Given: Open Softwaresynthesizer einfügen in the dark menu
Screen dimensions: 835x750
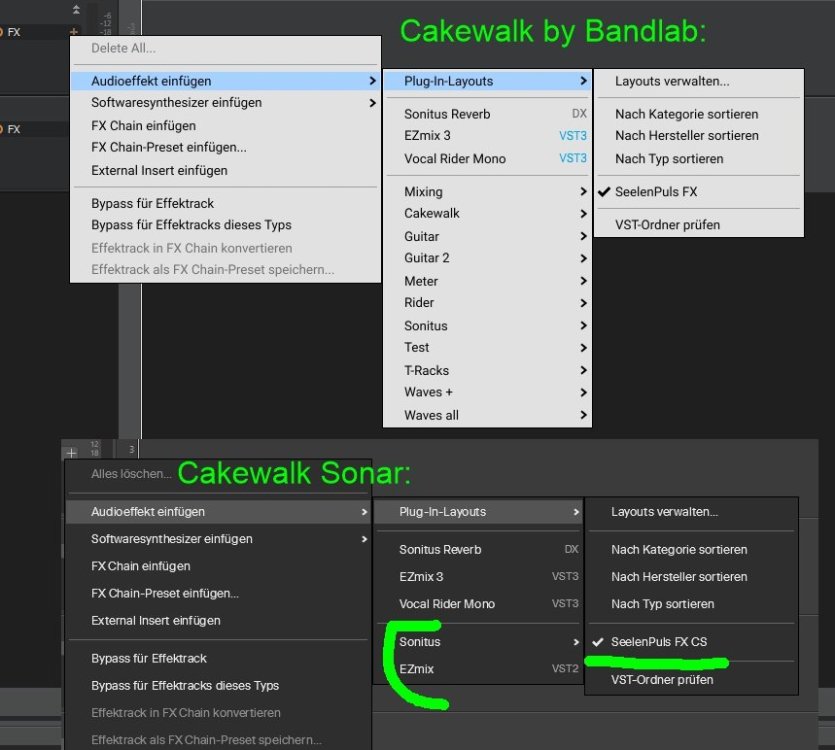Looking at the screenshot, I should pyautogui.click(x=218, y=539).
